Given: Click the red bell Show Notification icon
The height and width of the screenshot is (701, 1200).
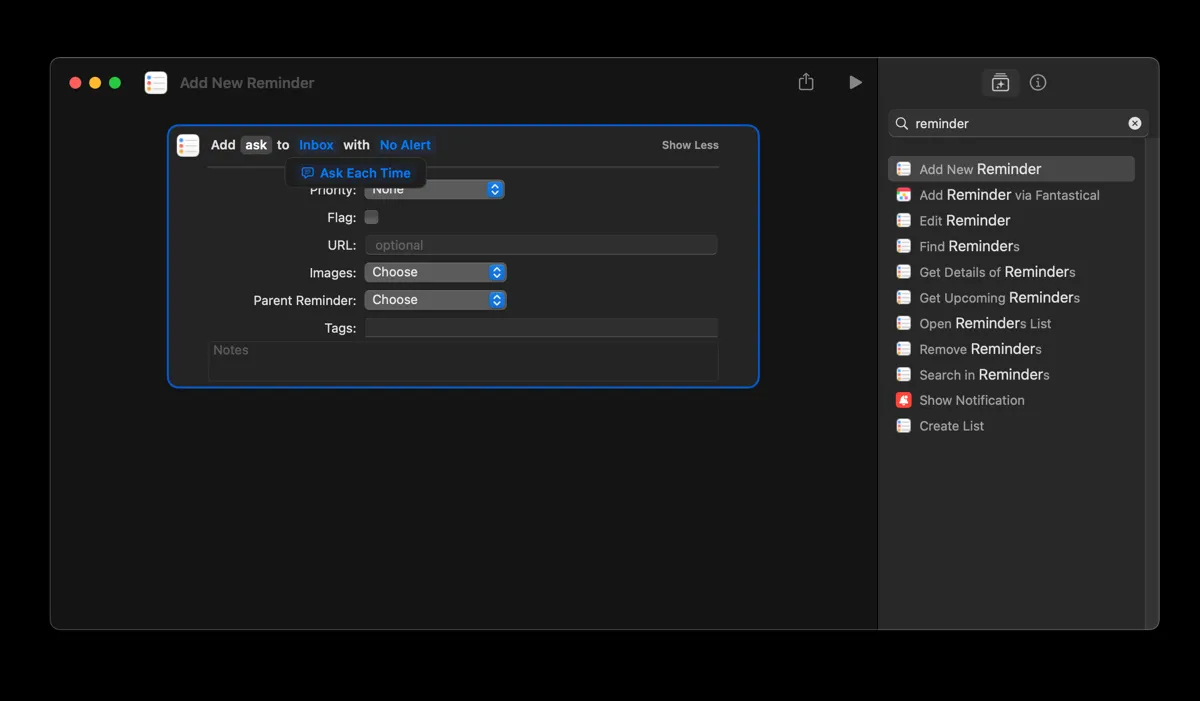Looking at the screenshot, I should [903, 400].
